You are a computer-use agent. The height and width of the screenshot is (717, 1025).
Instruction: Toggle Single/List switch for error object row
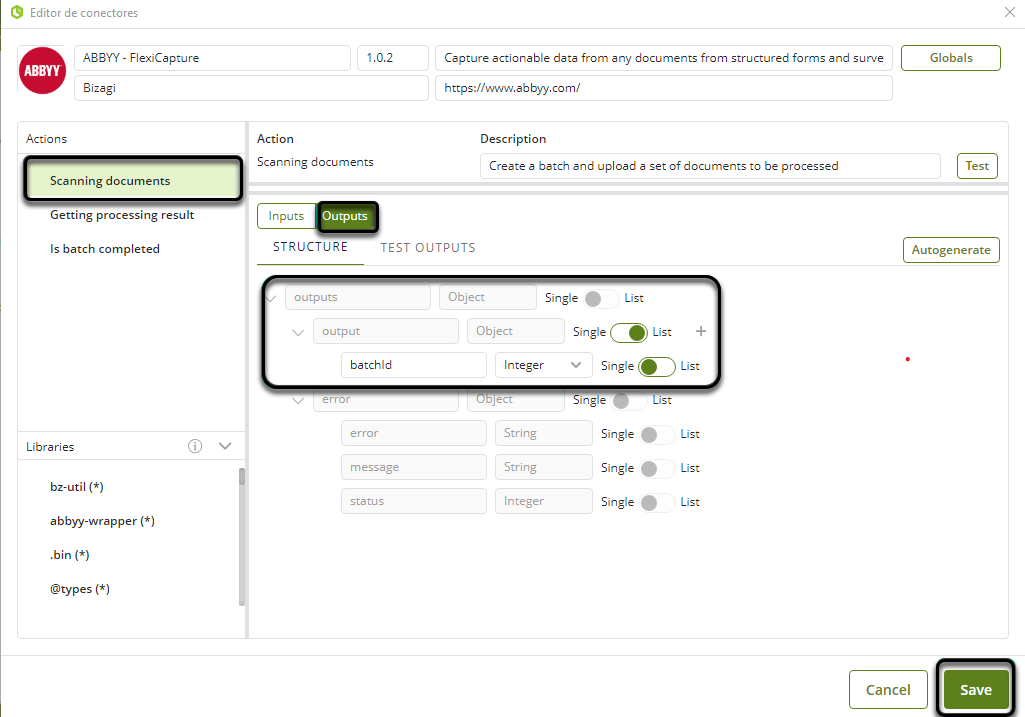tap(629, 401)
